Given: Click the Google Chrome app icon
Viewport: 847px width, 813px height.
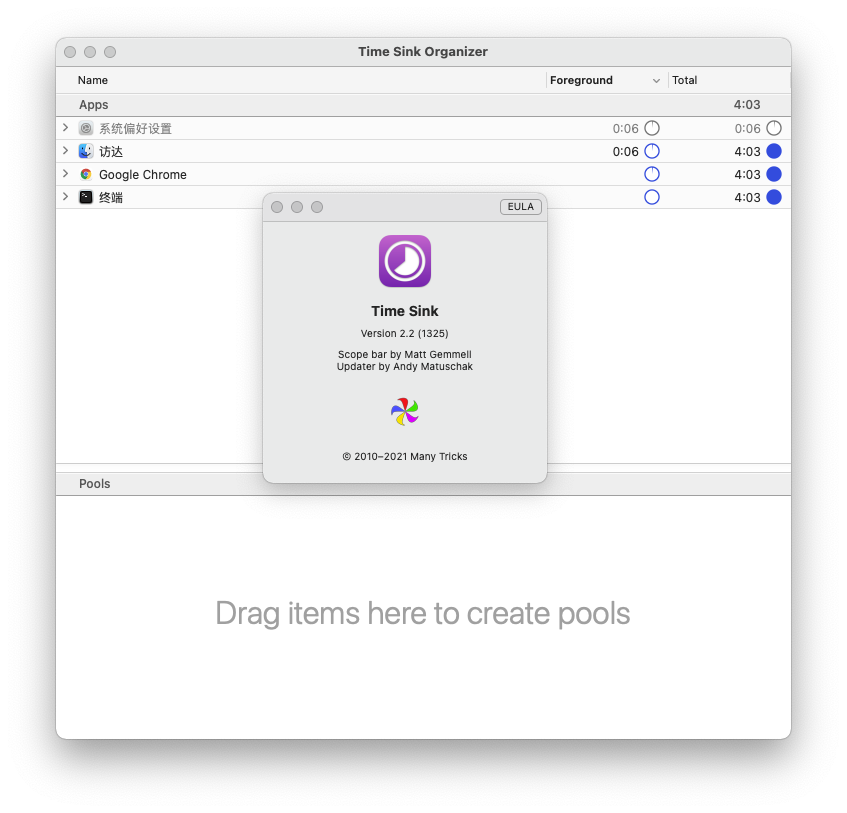Looking at the screenshot, I should (x=86, y=174).
